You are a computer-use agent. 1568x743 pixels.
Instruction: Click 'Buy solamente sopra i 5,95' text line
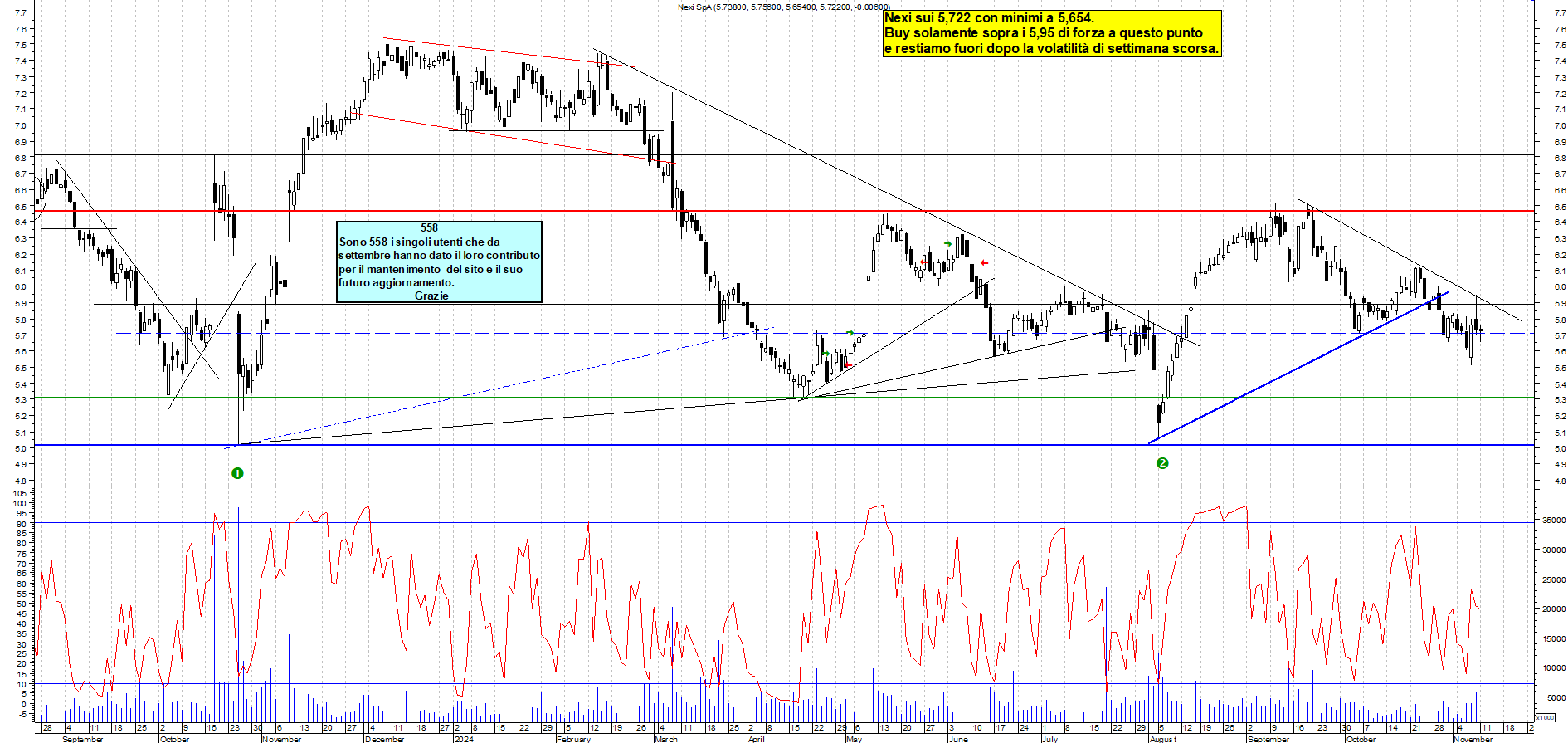coord(1043,33)
